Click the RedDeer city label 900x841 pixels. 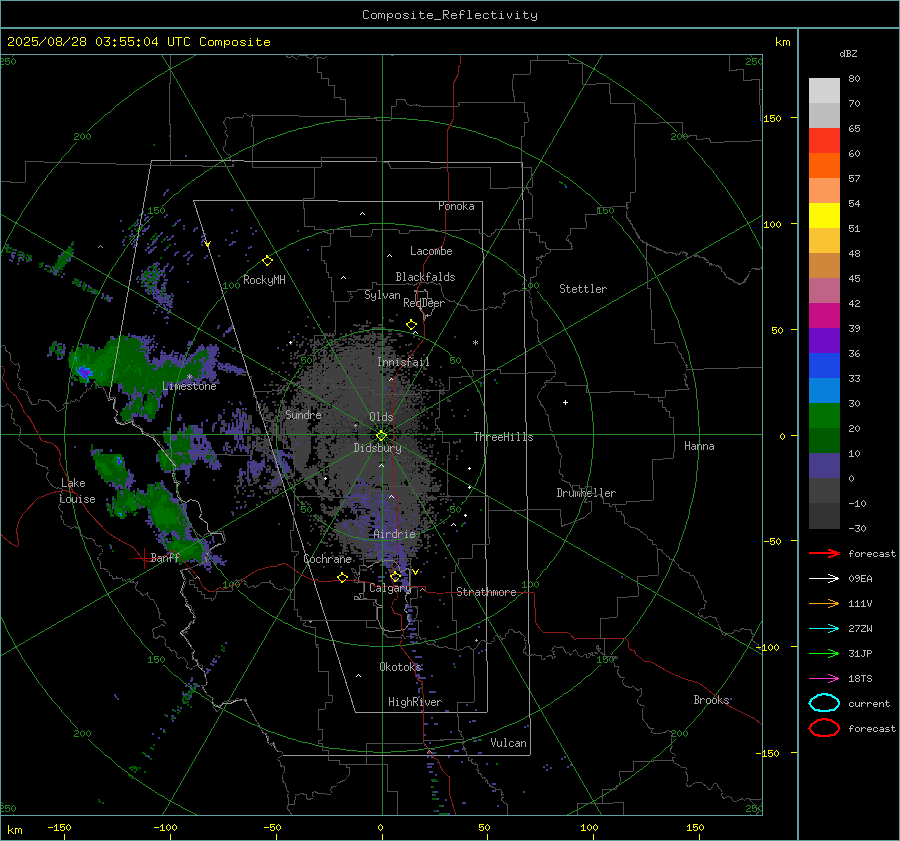point(424,303)
